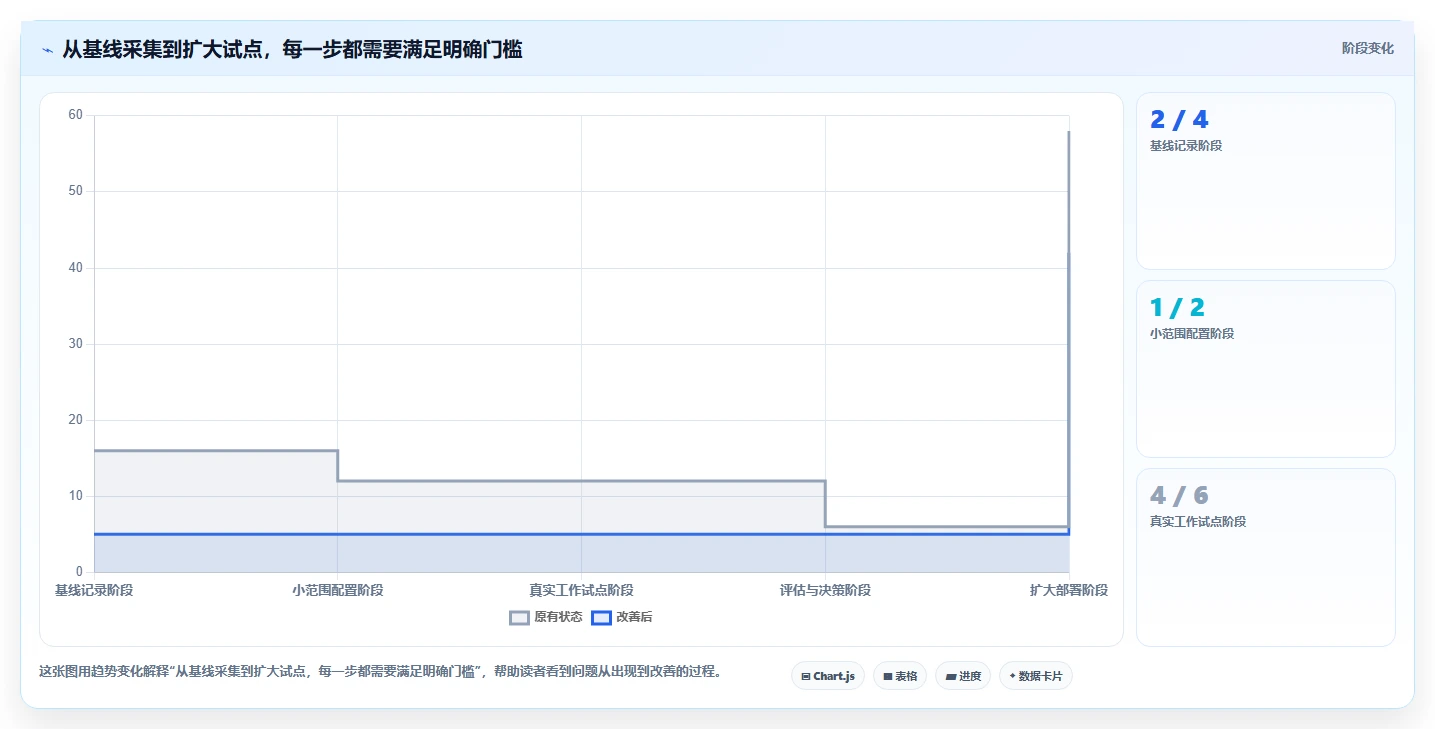1435x729 pixels.
Task: Toggle the 原有状态 legend swatch
Action: 519,618
